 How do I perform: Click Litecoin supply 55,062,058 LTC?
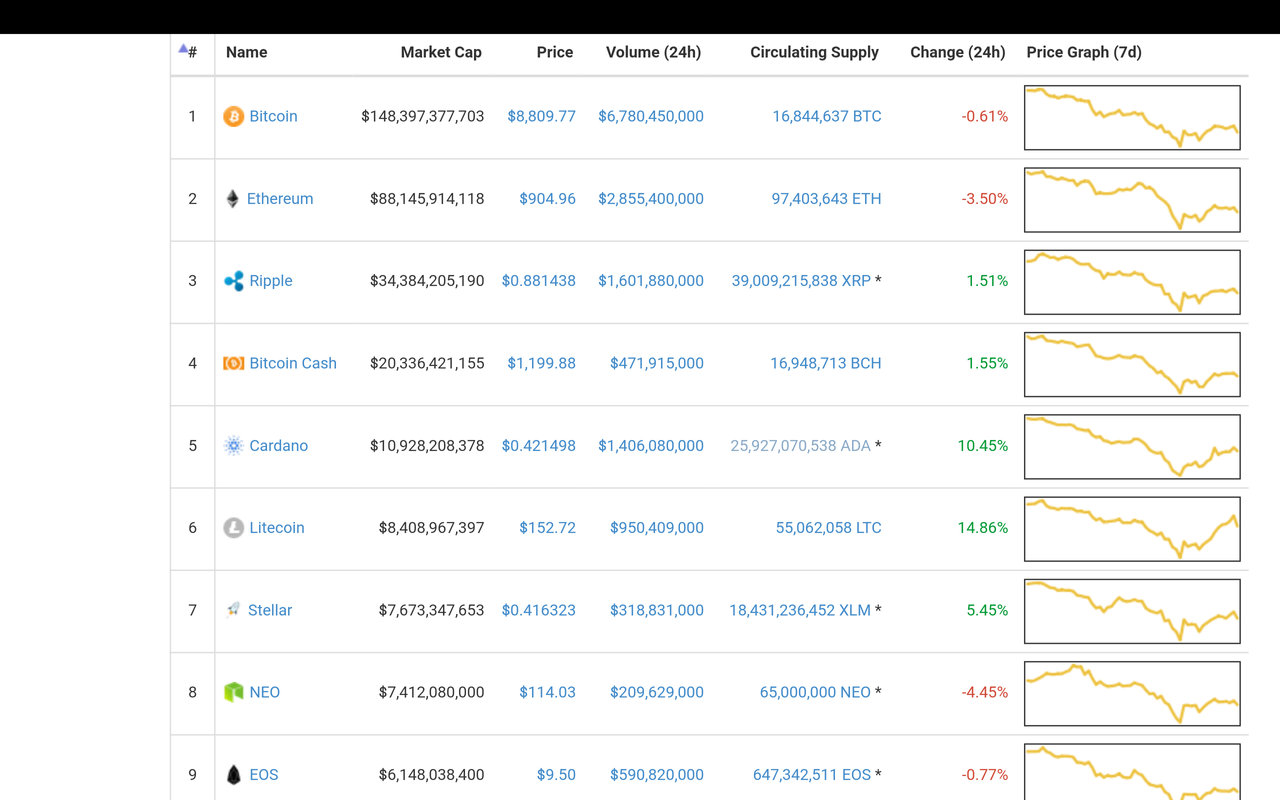[x=829, y=528]
